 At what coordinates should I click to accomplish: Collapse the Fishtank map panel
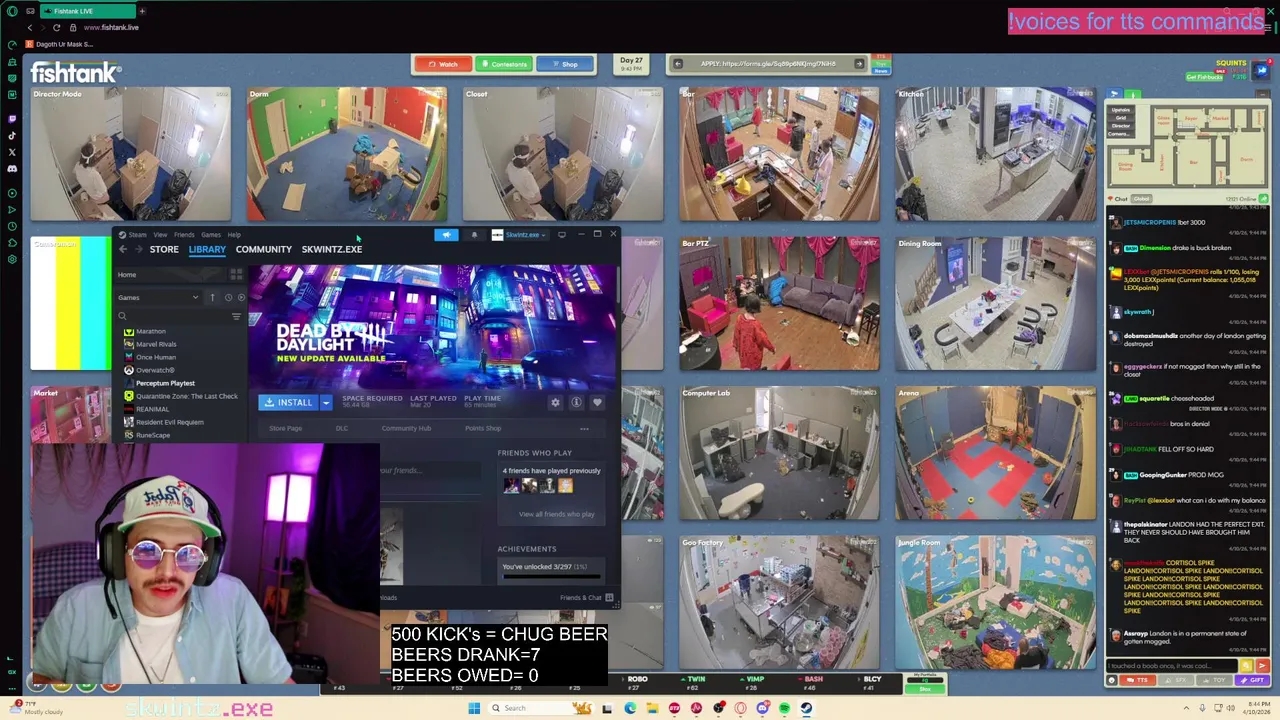pos(1263,94)
